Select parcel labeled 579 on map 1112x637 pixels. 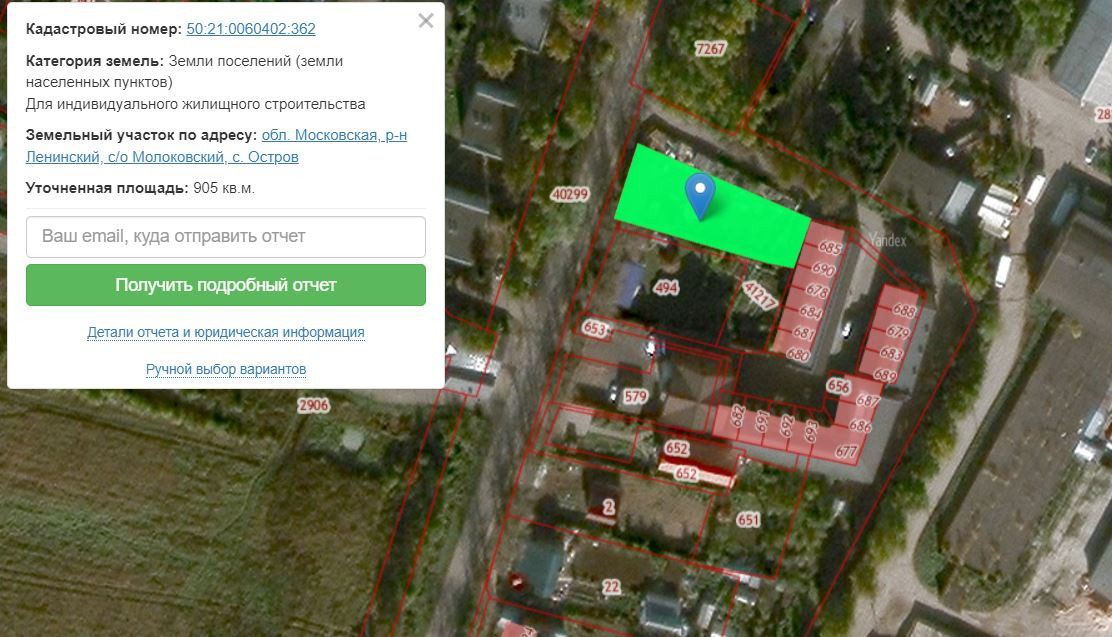[x=635, y=397]
